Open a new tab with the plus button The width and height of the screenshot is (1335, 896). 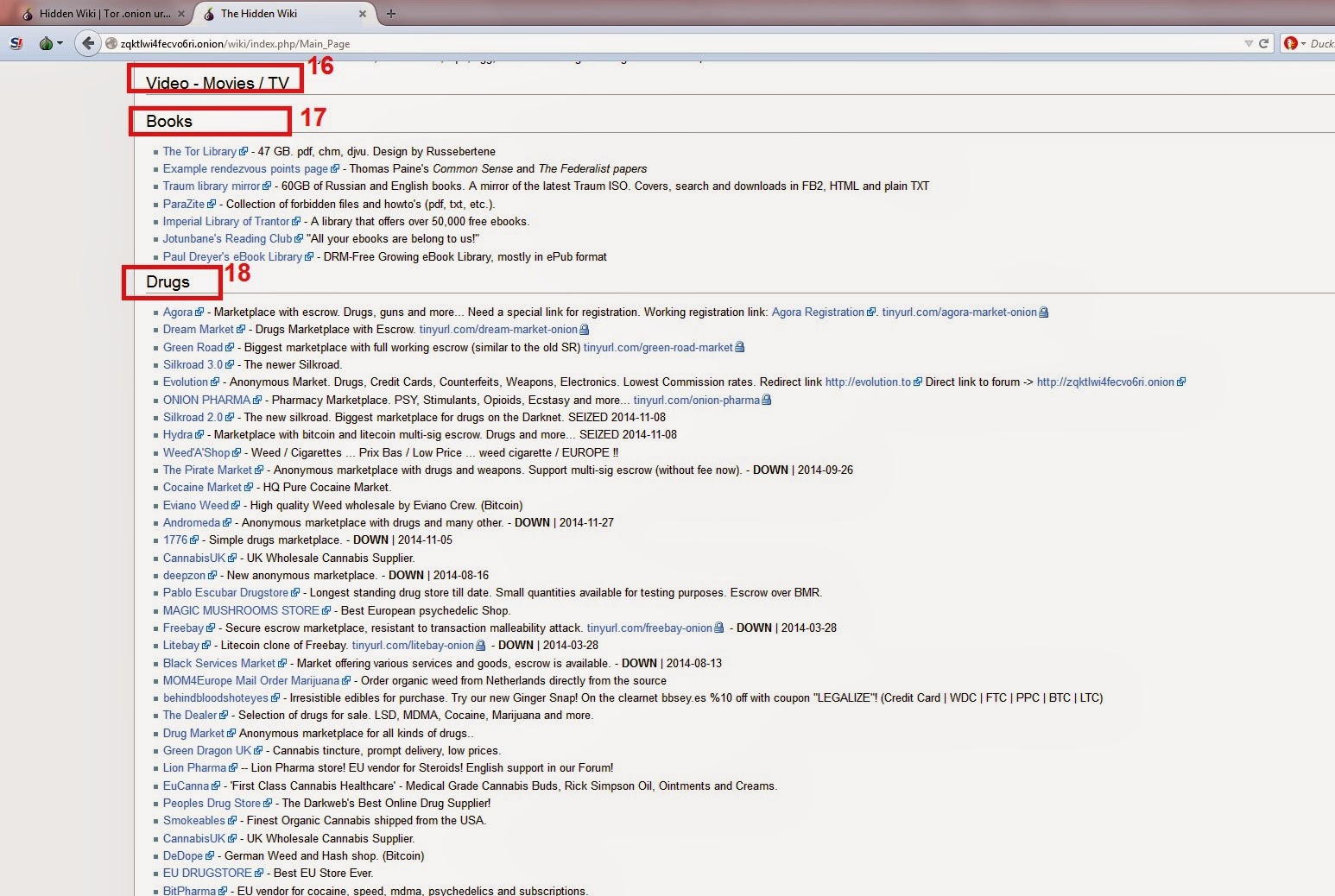pyautogui.click(x=391, y=14)
